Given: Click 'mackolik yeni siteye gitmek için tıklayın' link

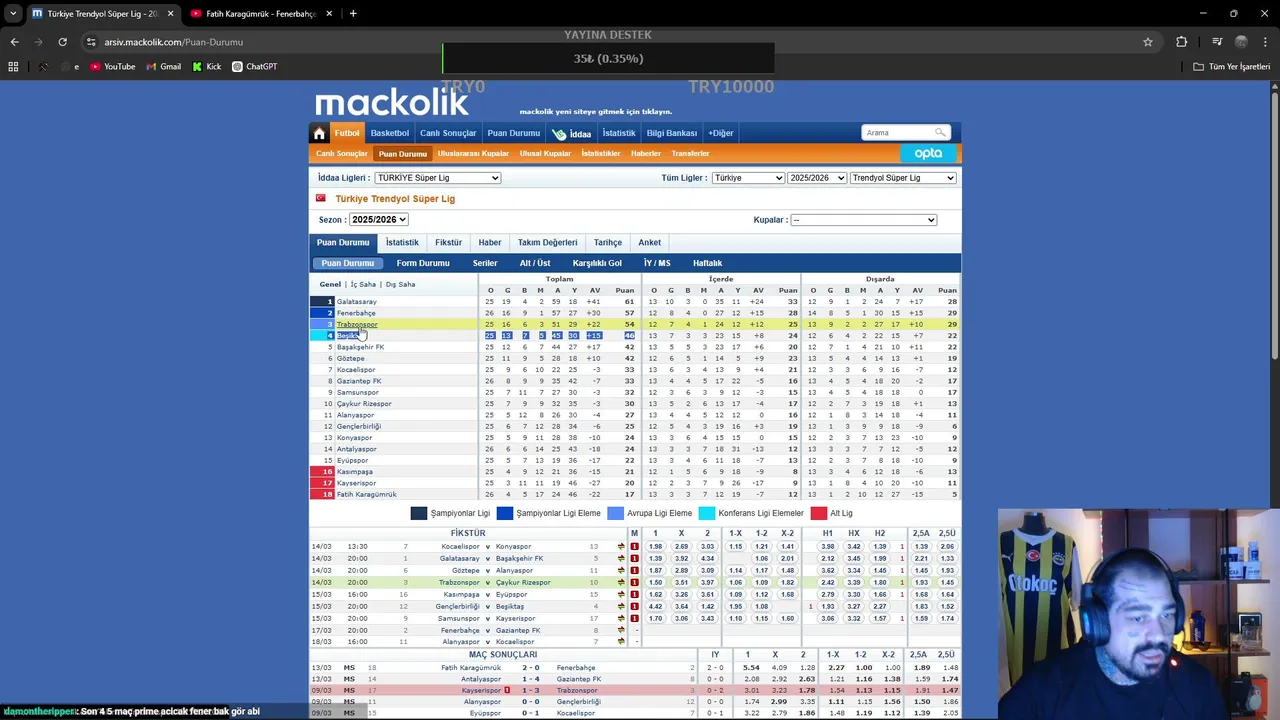Looking at the screenshot, I should [596, 112].
